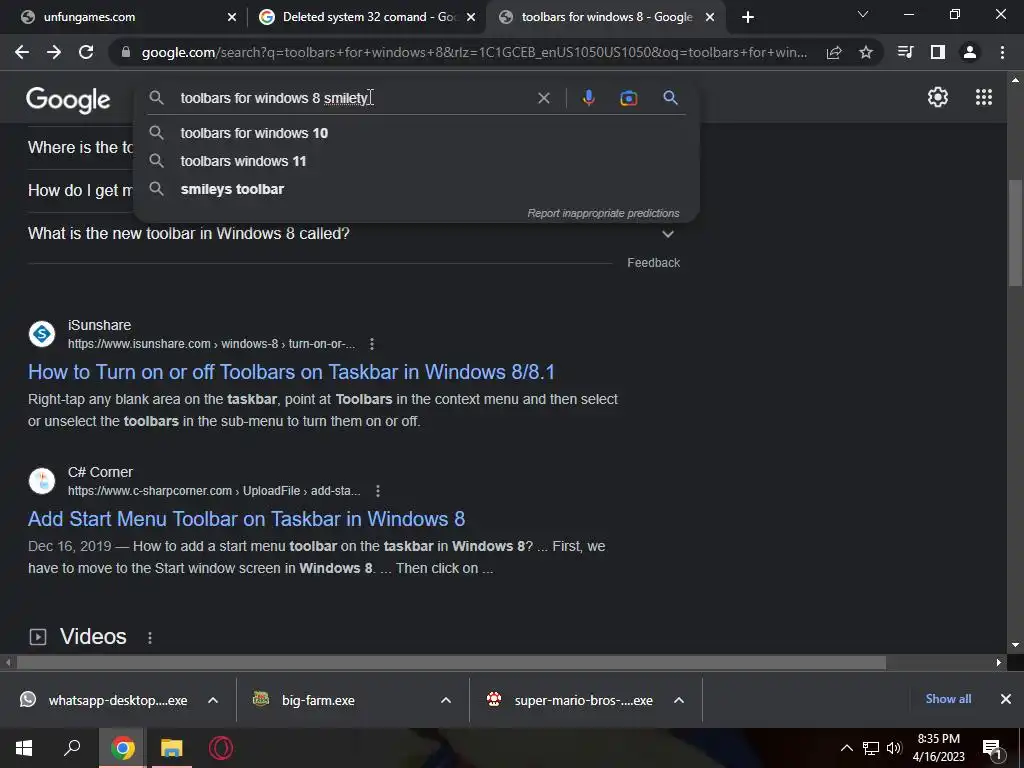
Task: Reload the current page
Action: click(x=86, y=52)
